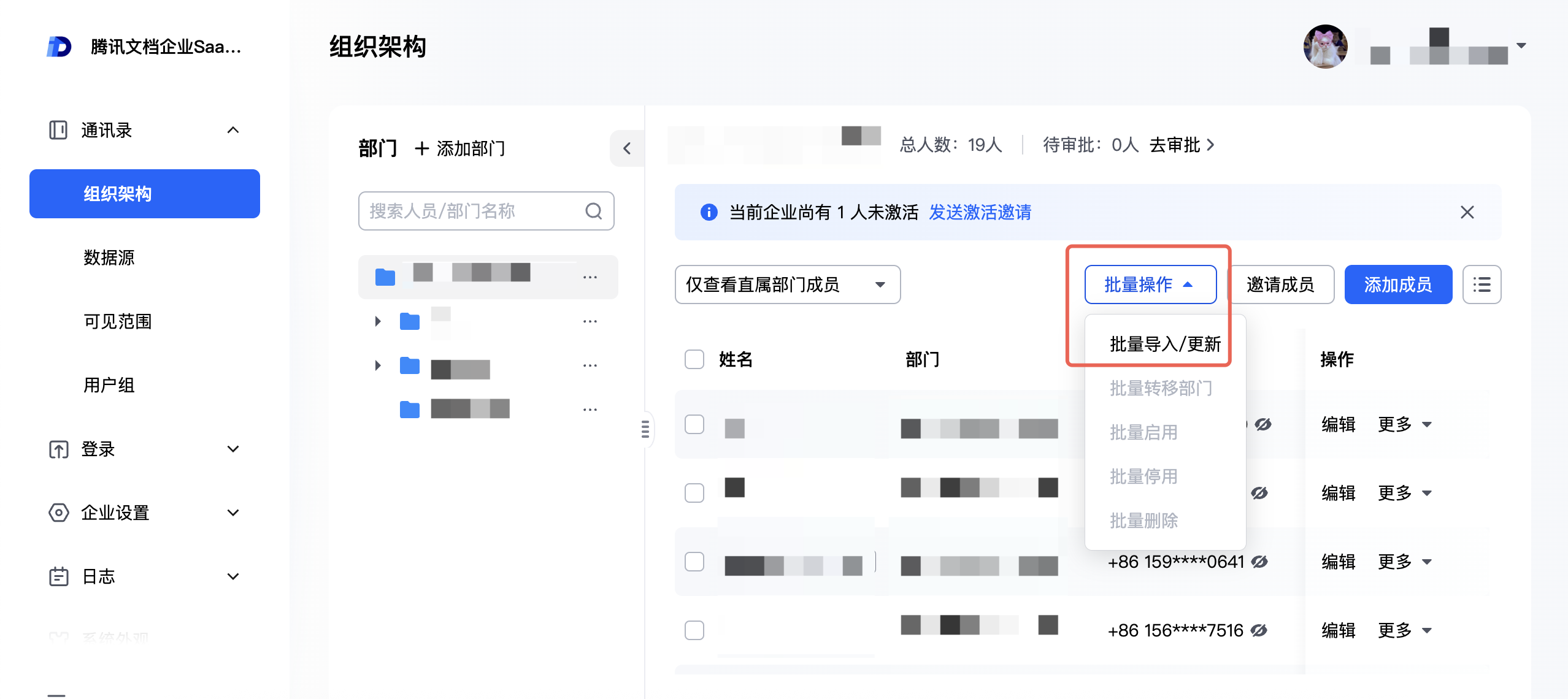The image size is (1568, 699).
Task: Collapse the department panel with left chevron
Action: 626,148
